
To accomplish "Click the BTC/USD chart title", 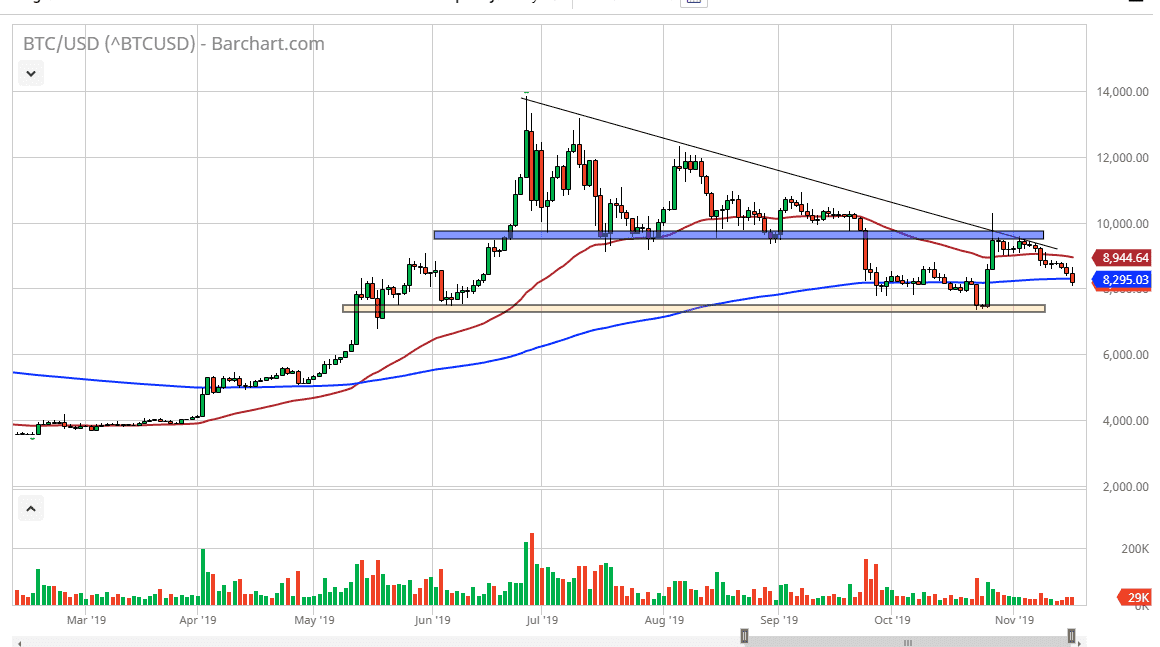I will coord(174,44).
